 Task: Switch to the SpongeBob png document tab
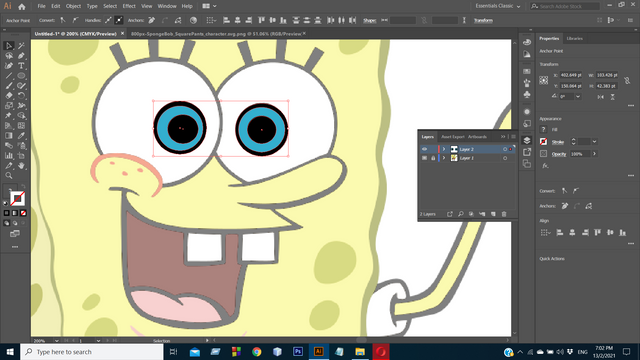[216, 34]
